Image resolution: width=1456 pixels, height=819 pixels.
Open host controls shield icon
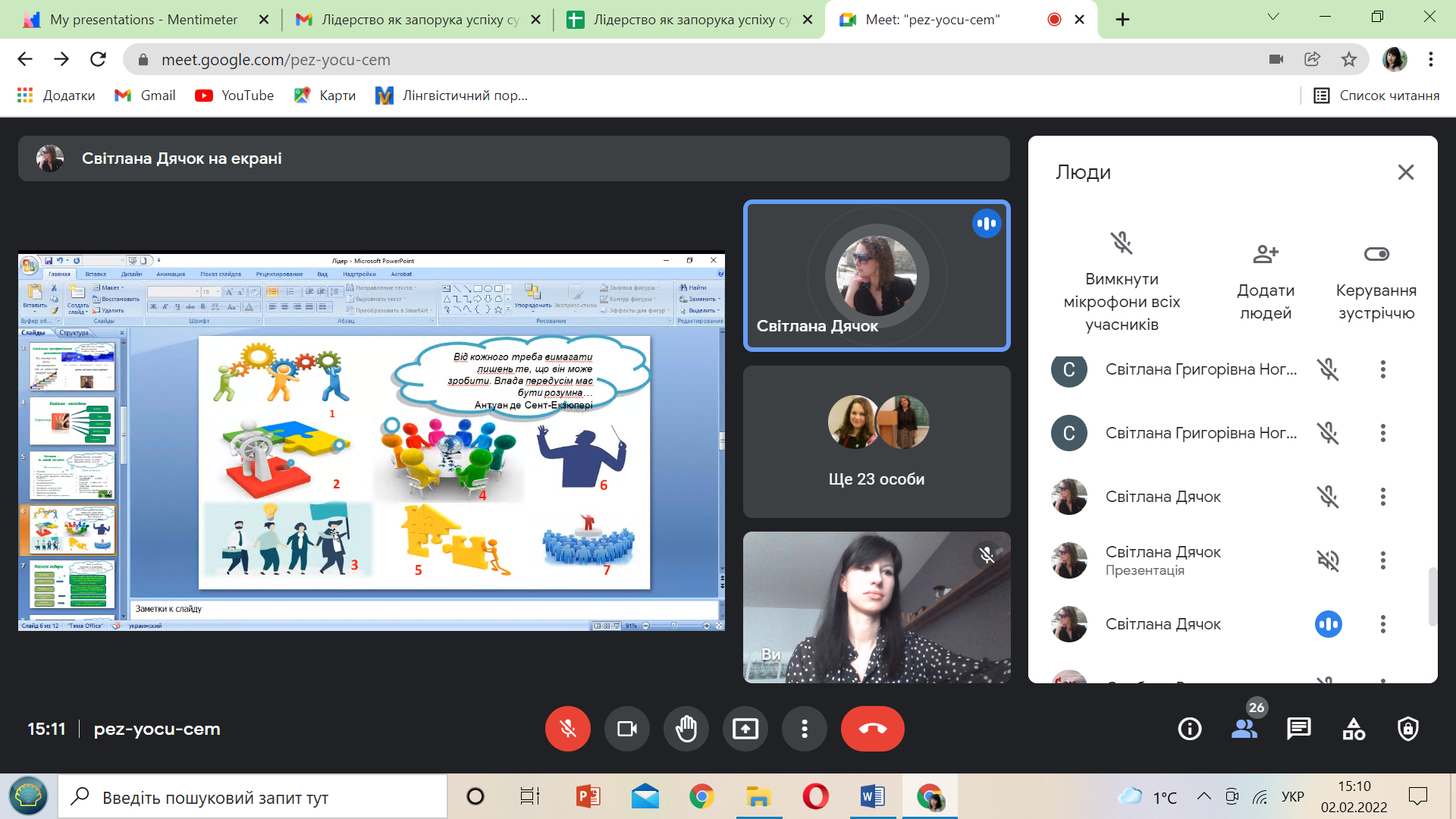click(x=1408, y=729)
